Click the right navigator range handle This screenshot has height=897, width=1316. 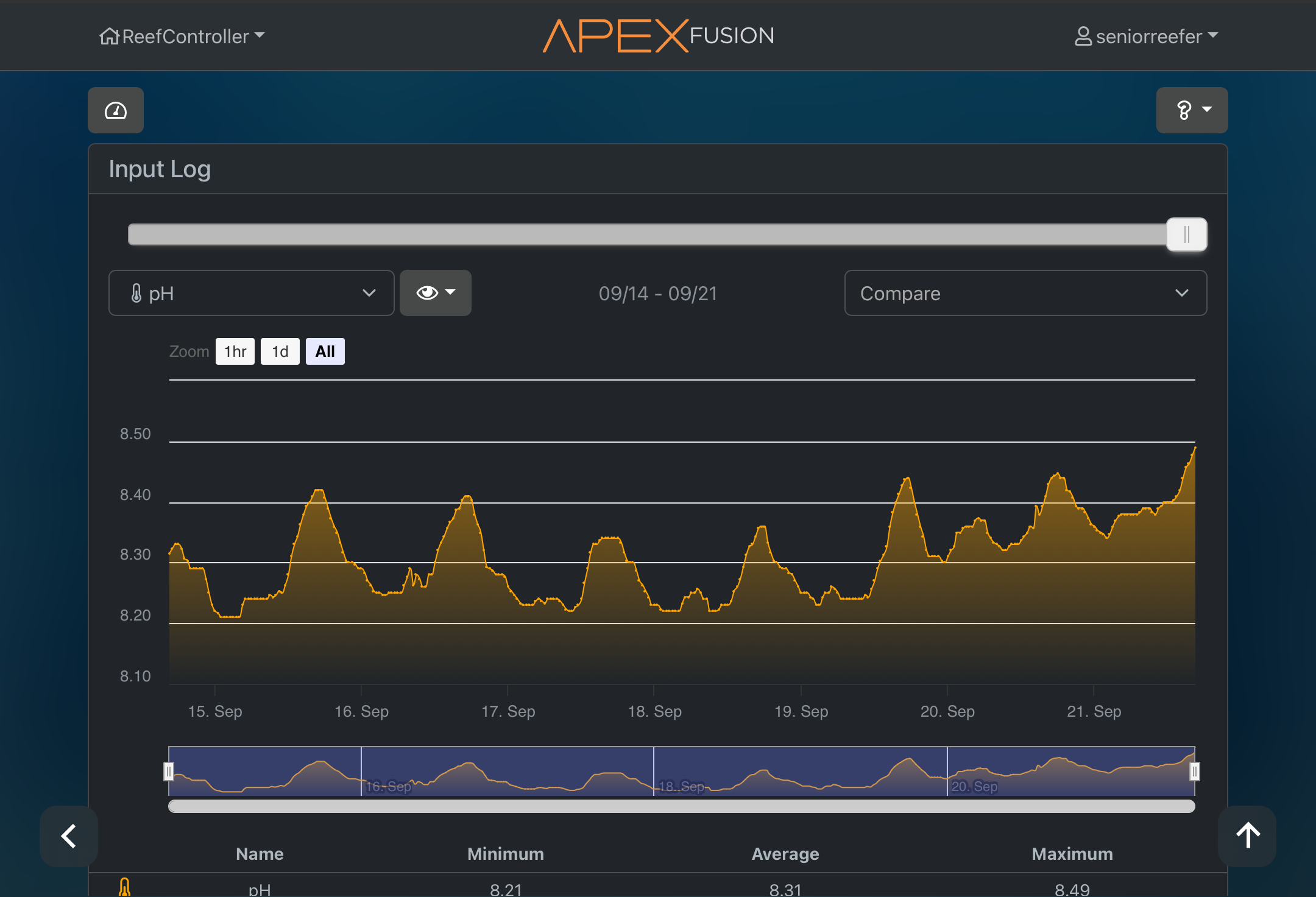click(1194, 772)
